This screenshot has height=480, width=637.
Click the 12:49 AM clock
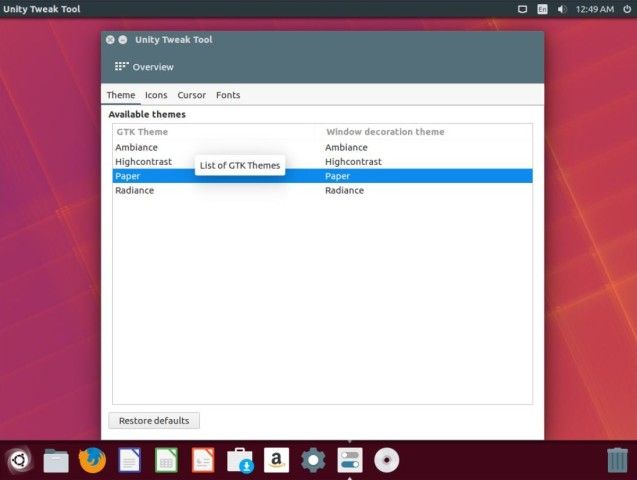pos(595,9)
